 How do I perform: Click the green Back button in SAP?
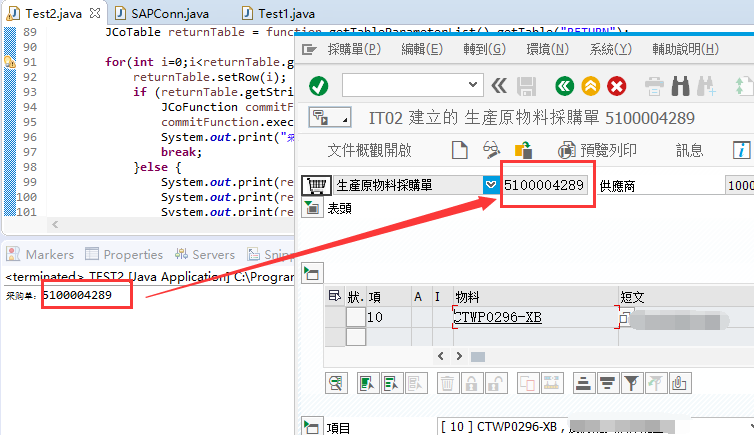click(564, 87)
